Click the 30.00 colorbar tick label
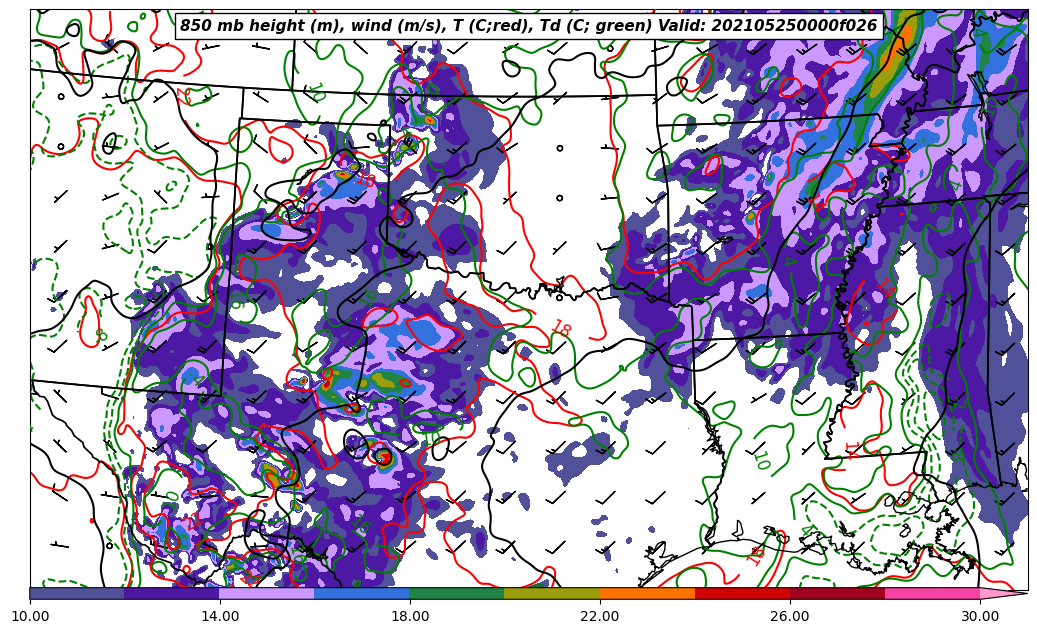This screenshot has height=633, width=1037. point(980,616)
